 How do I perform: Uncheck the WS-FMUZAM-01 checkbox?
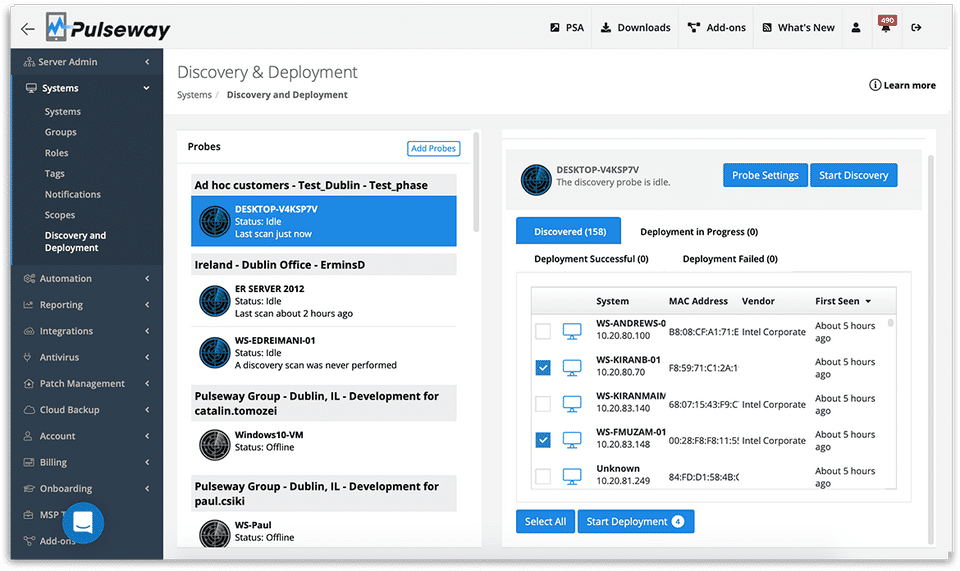click(x=542, y=440)
